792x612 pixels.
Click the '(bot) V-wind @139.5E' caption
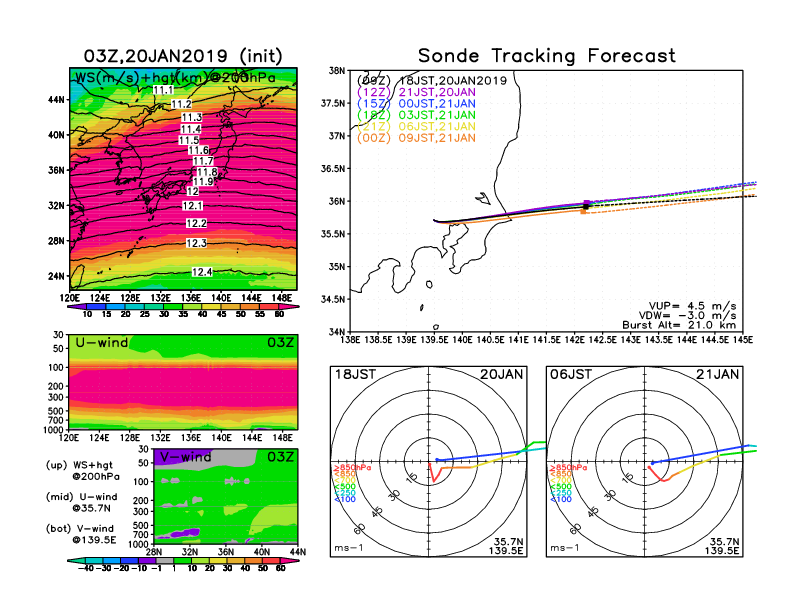(x=81, y=534)
